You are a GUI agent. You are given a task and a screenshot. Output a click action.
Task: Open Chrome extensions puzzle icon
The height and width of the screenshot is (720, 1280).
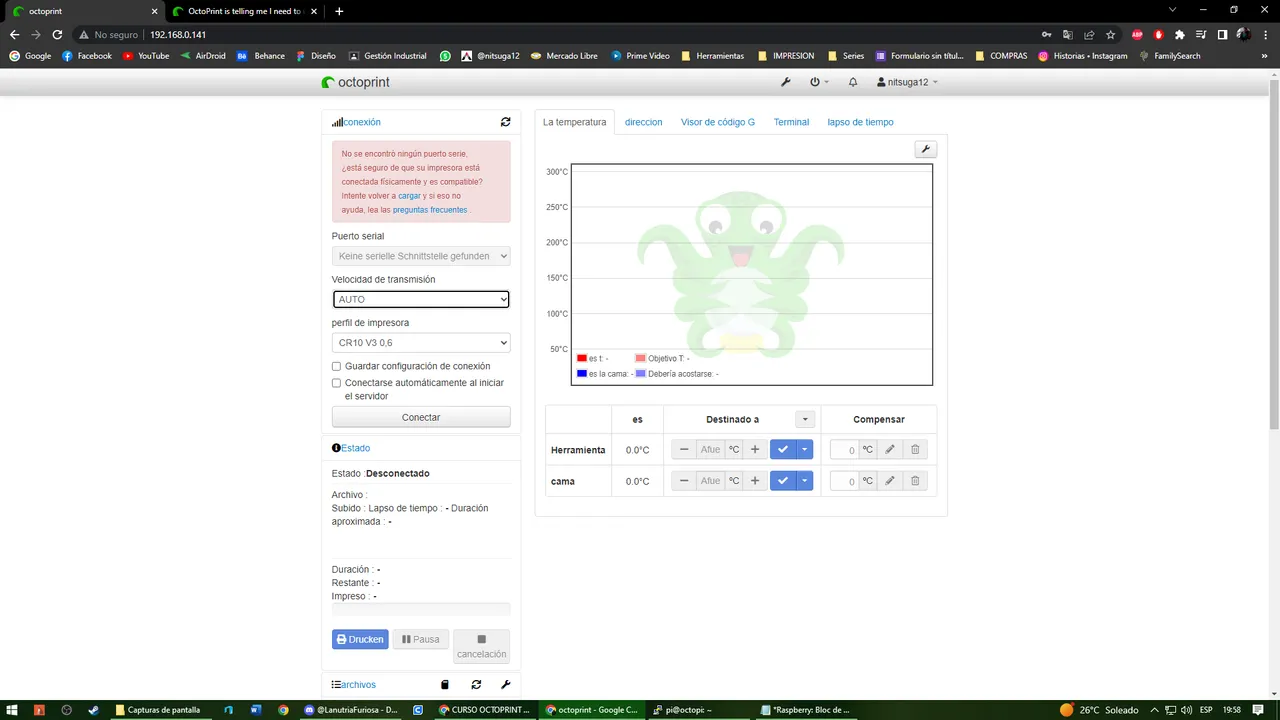[1180, 34]
